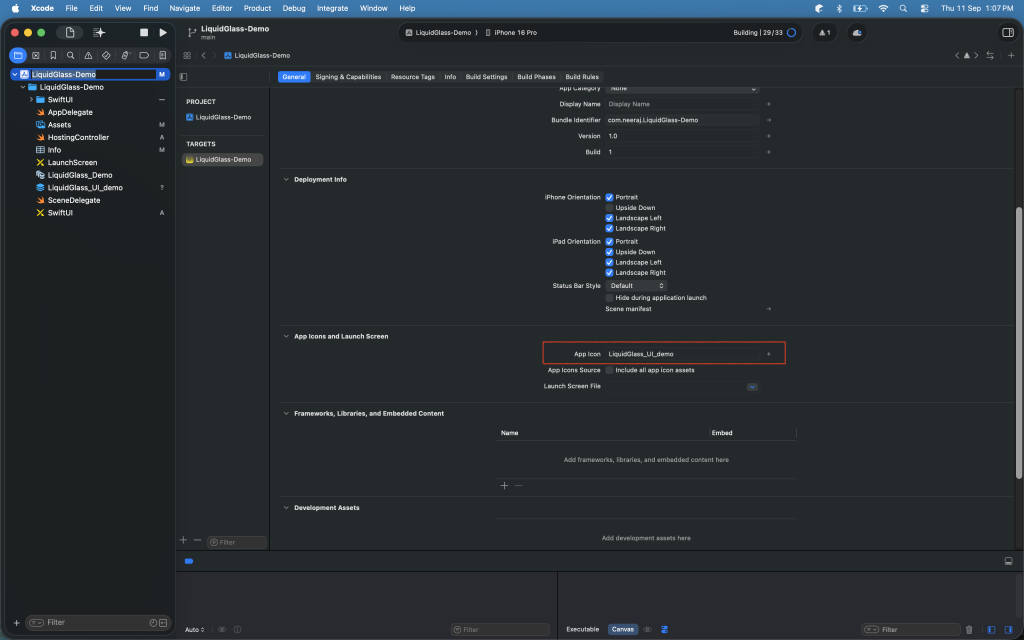Collapse the Development Assets section
Image resolution: width=1024 pixels, height=640 pixels.
[x=286, y=507]
